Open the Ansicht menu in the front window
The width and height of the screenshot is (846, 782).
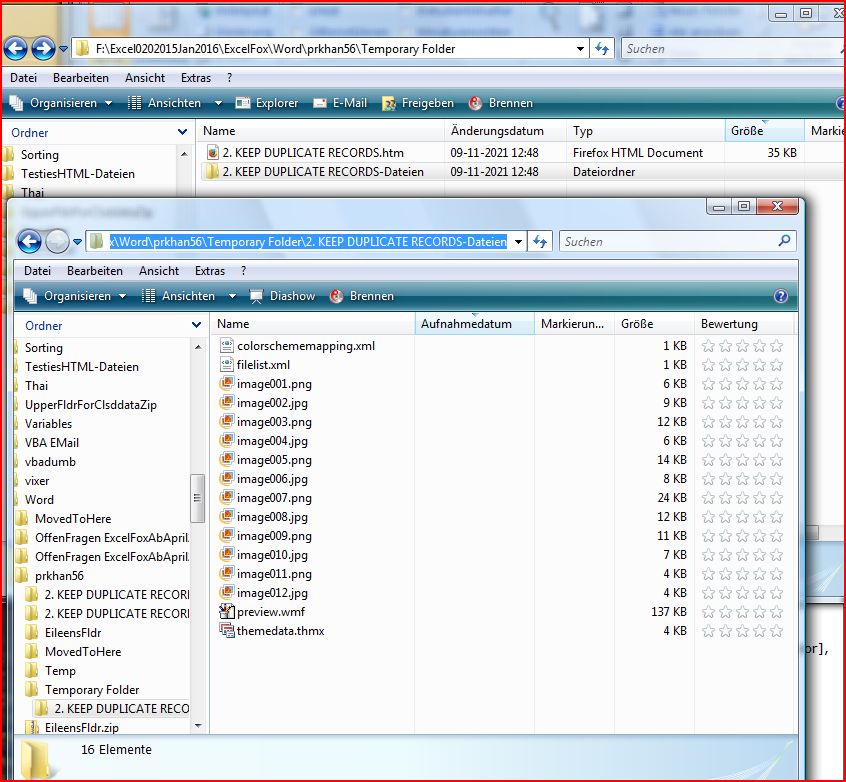[159, 271]
